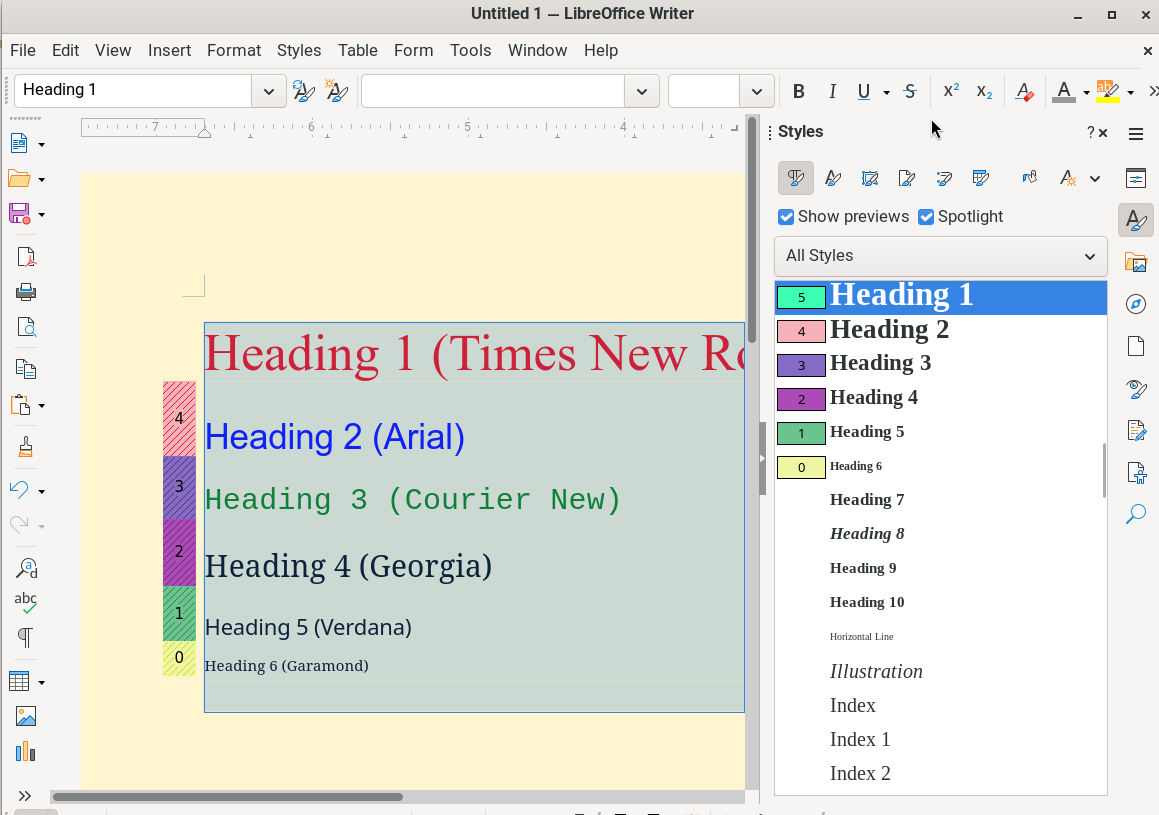Select Heading 3 in styles list
The width and height of the screenshot is (1159, 815).
click(880, 363)
